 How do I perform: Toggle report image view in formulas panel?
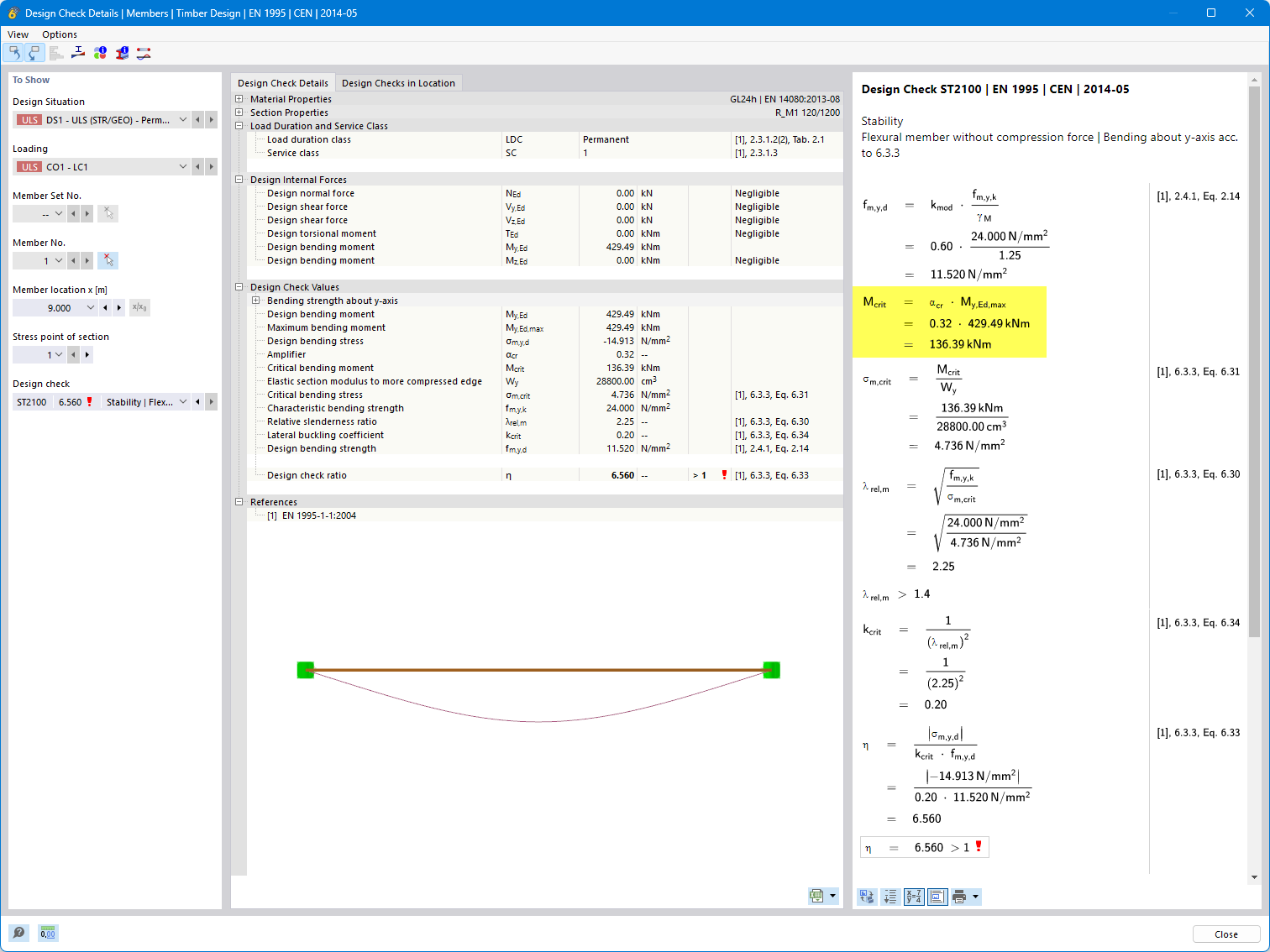[x=937, y=896]
